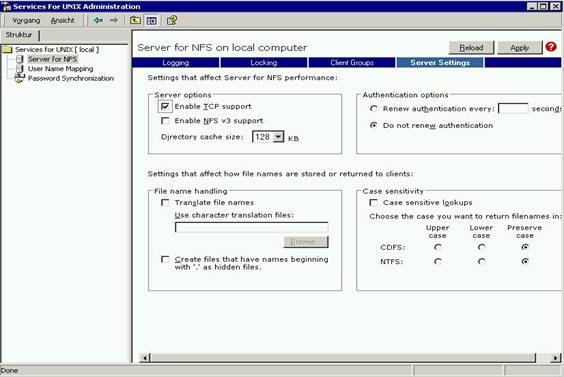Image resolution: width=564 pixels, height=377 pixels.
Task: Uncheck Enable TCP support
Action: pos(165,106)
